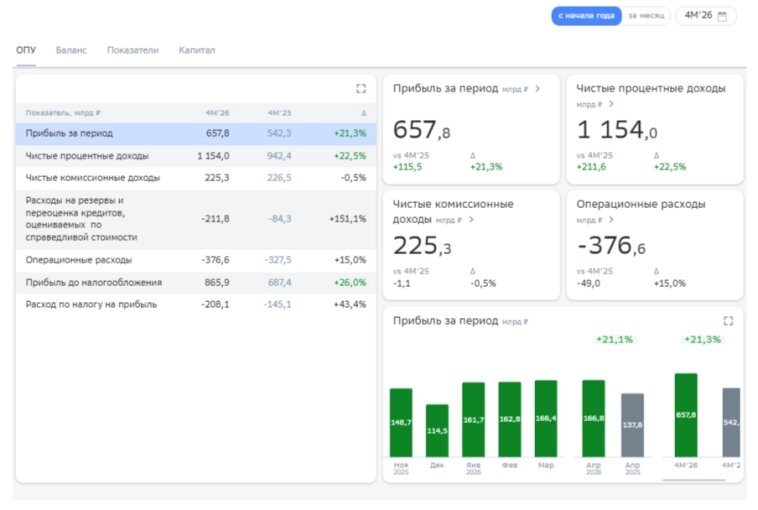Click the 162,8 February bar

pyautogui.click(x=510, y=419)
